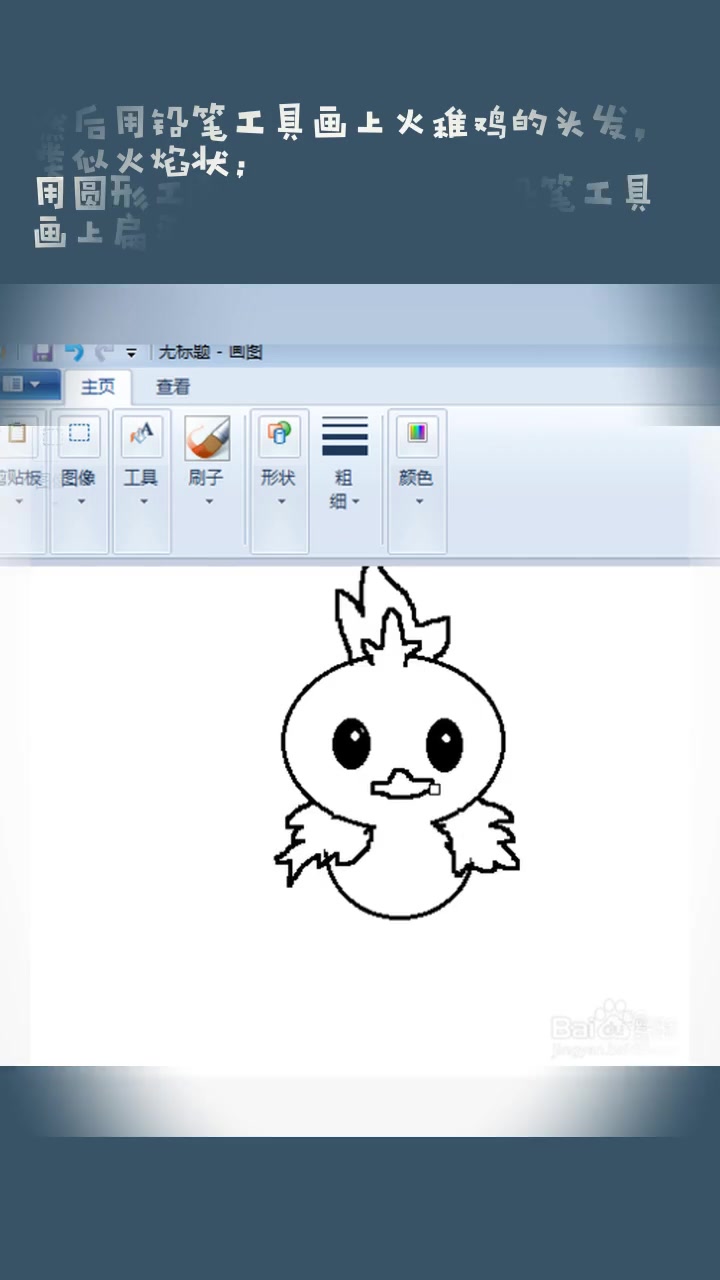
Task: Expand the 刷子 (Brush) dropdown arrow
Action: [209, 501]
